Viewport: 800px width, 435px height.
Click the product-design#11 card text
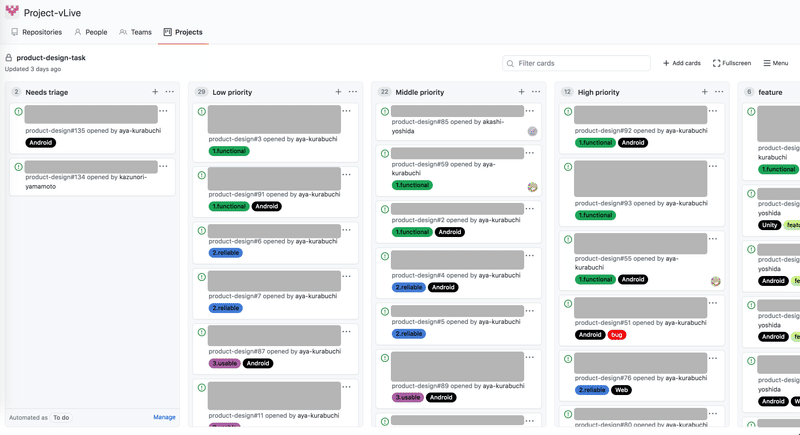(273, 416)
